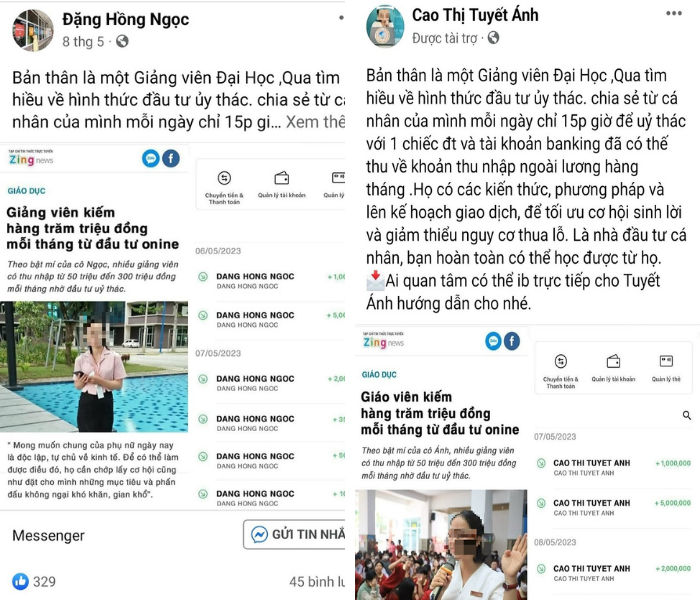This screenshot has height=600, width=700.
Task: Click the globe privacy icon beside 8 thg 5
Action: 122,42
